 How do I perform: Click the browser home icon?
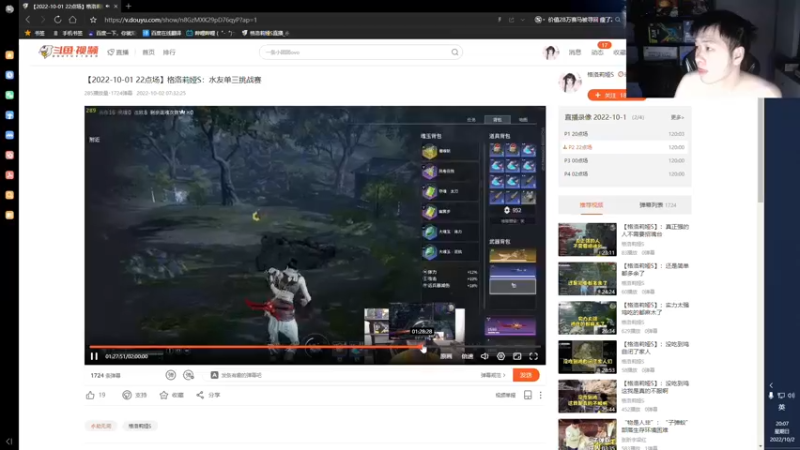(x=72, y=19)
